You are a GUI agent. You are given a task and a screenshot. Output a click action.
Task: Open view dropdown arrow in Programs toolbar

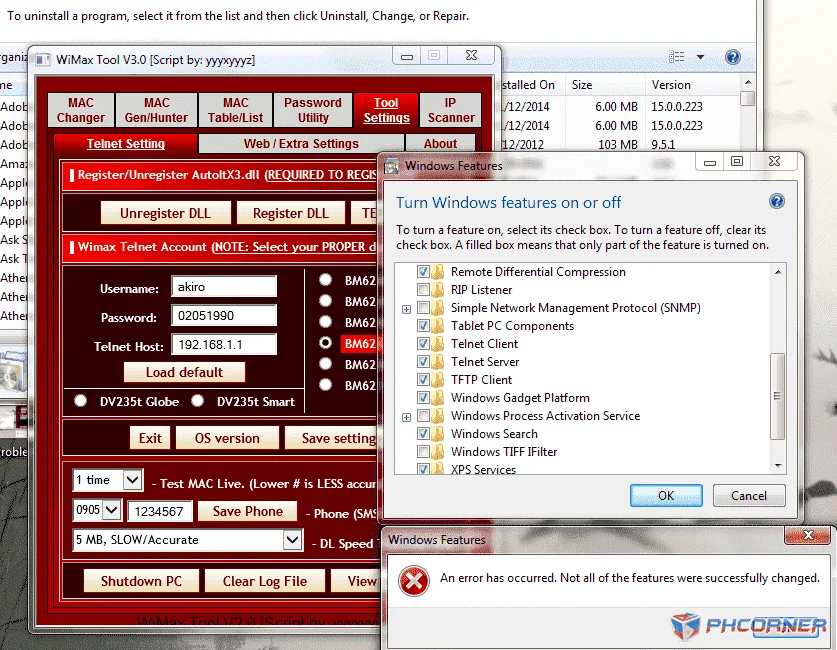(700, 57)
